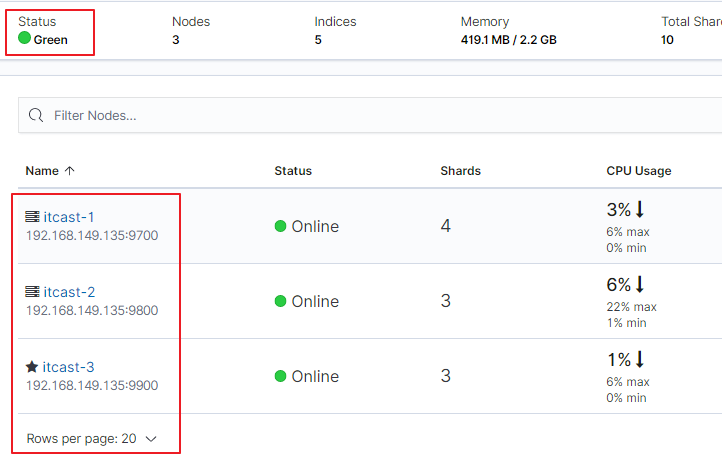Viewport: 722px width, 465px height.
Task: Click the node type icon next to itcast-2
Action: pyautogui.click(x=32, y=292)
